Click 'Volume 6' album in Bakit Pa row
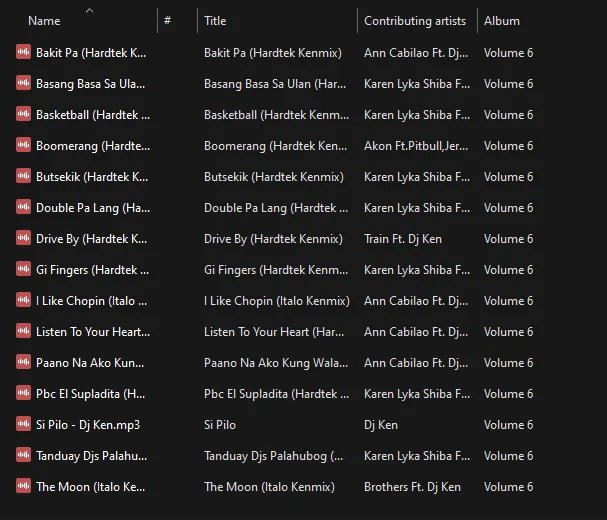The height and width of the screenshot is (520, 607). [x=509, y=53]
